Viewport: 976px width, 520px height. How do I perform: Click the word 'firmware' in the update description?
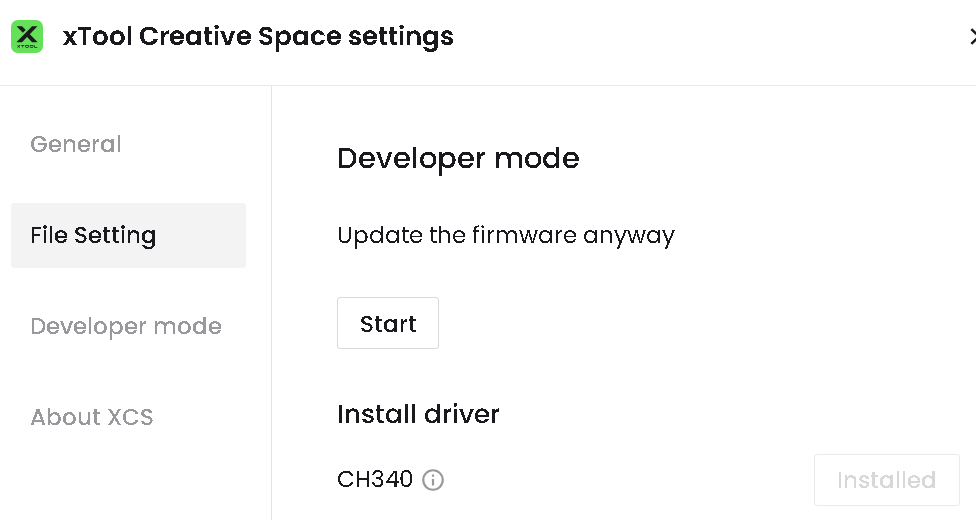pyautogui.click(x=524, y=235)
